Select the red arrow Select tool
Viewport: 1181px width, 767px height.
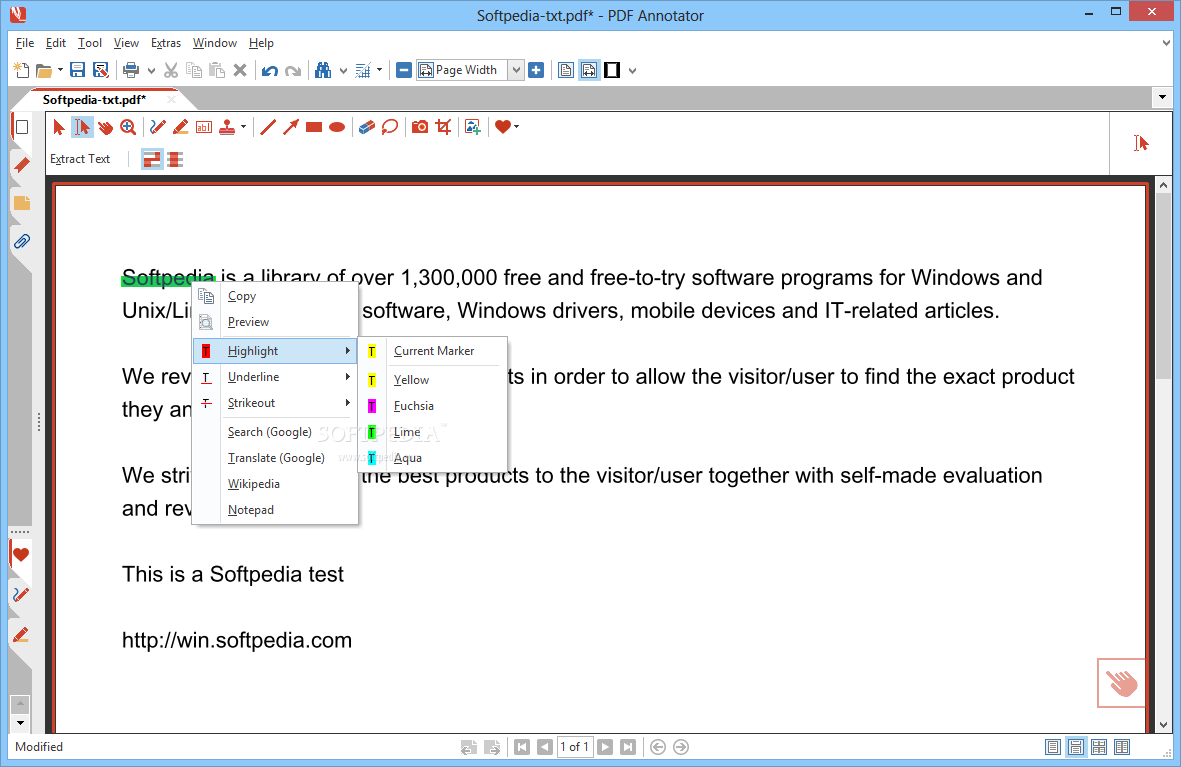(x=59, y=127)
